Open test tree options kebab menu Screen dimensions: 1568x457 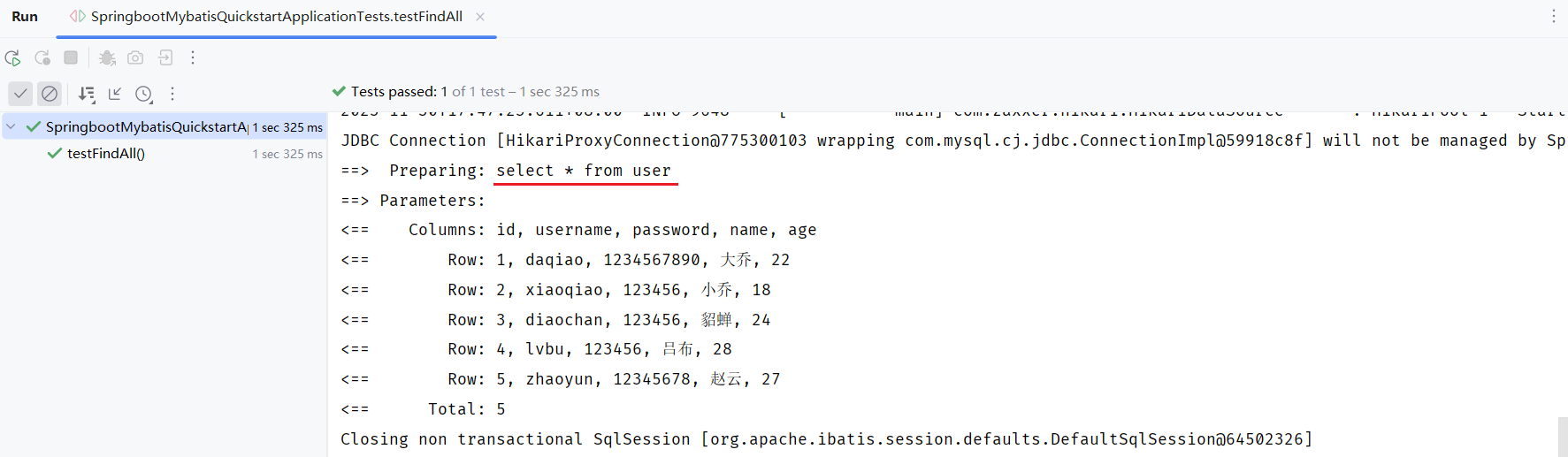point(172,94)
